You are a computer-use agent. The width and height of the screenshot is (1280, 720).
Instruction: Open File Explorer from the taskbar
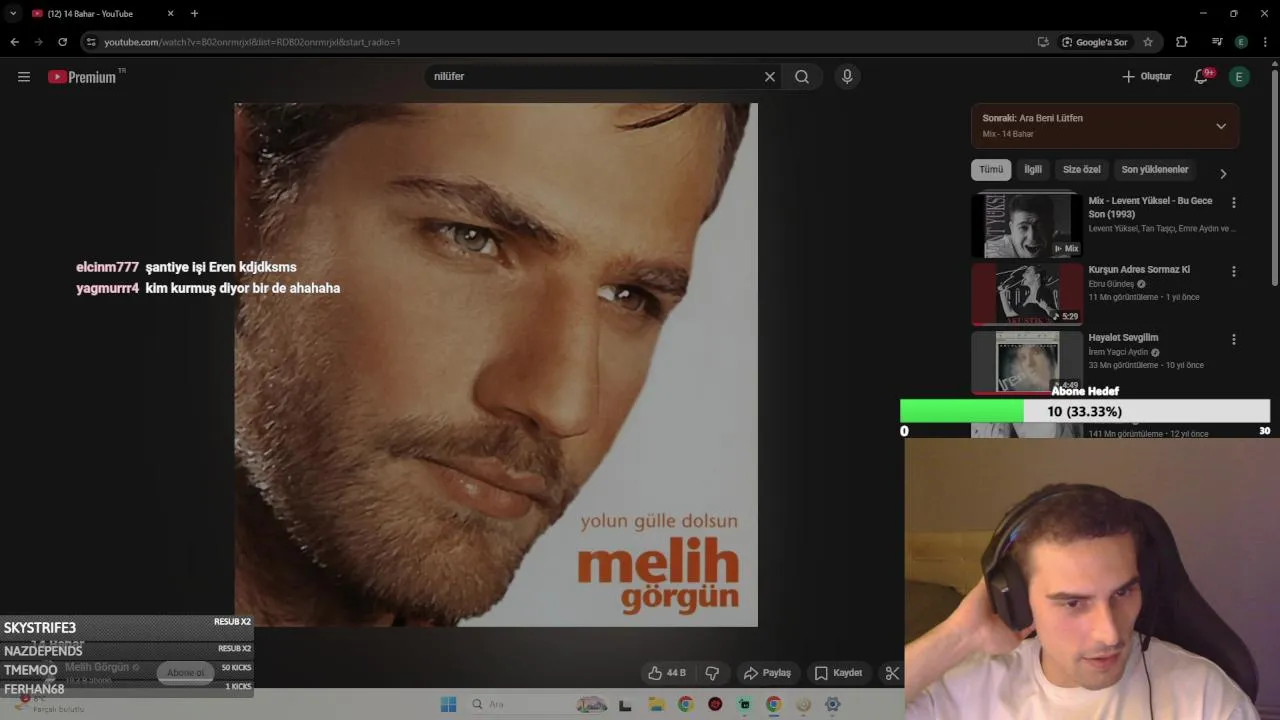(x=656, y=704)
